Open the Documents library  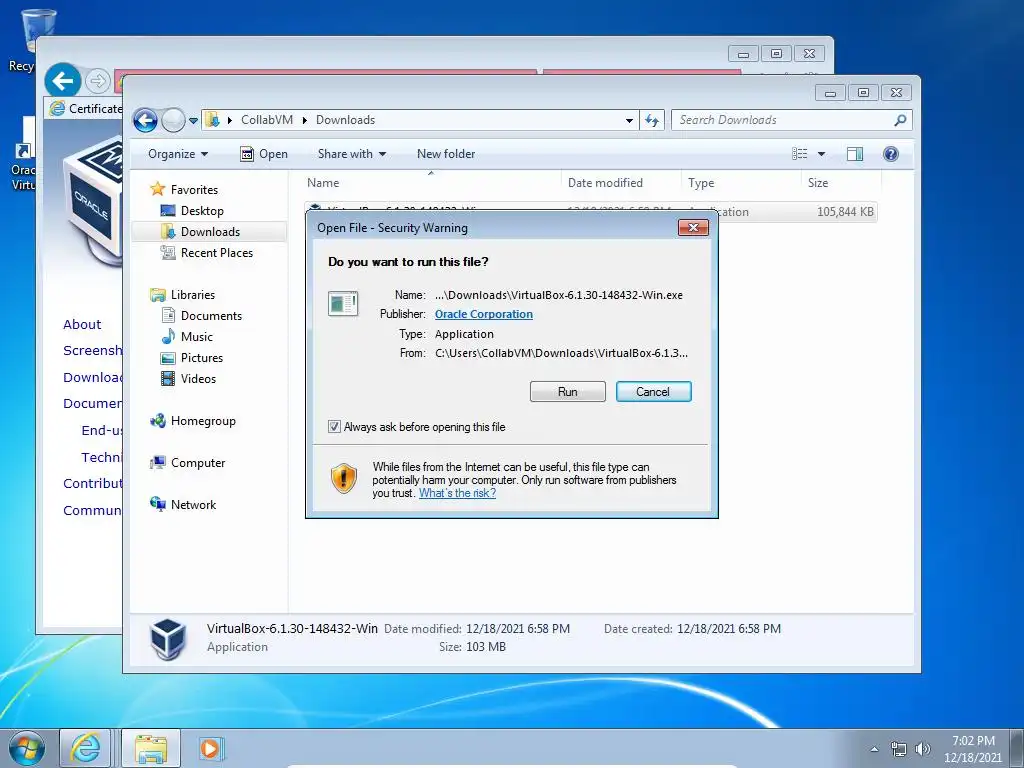coord(211,315)
